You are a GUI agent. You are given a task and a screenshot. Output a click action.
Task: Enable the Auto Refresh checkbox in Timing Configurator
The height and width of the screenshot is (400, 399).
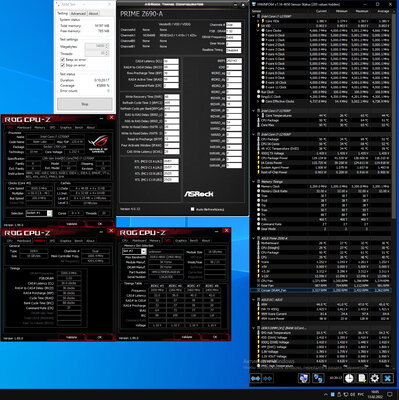tap(192, 209)
